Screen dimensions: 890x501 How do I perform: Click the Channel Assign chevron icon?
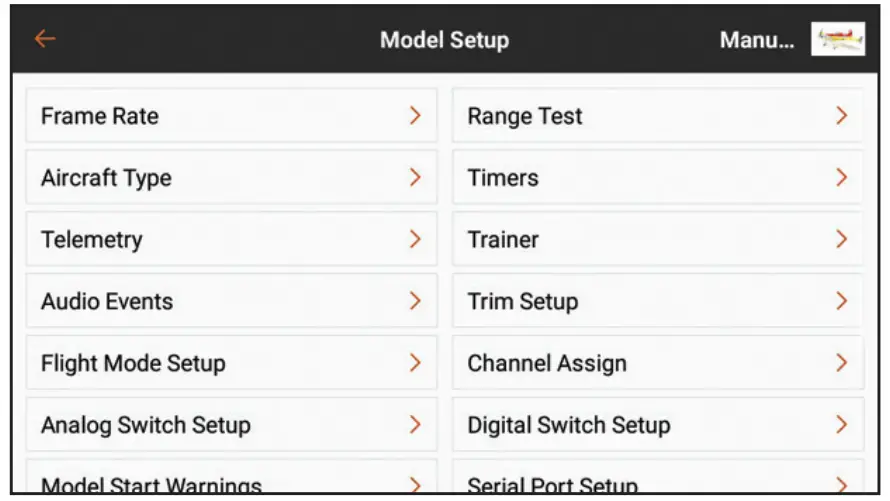841,364
